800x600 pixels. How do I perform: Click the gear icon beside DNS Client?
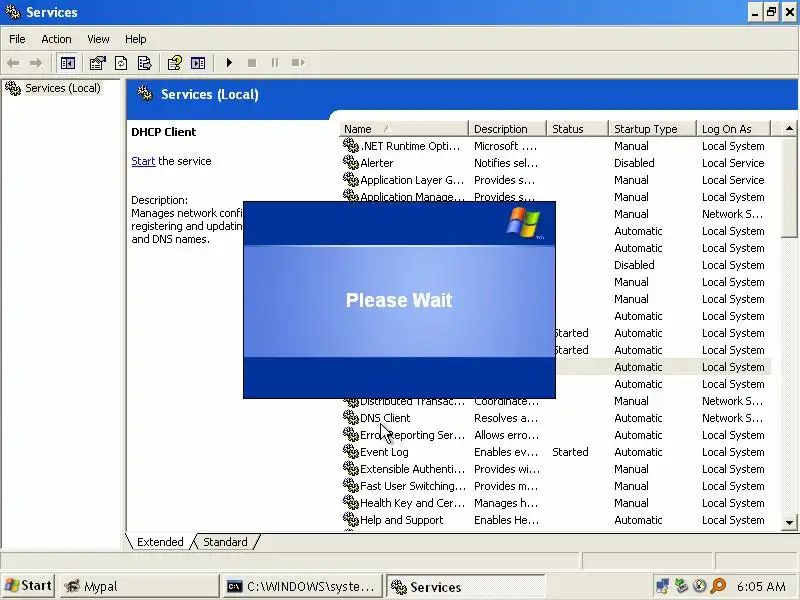point(351,417)
